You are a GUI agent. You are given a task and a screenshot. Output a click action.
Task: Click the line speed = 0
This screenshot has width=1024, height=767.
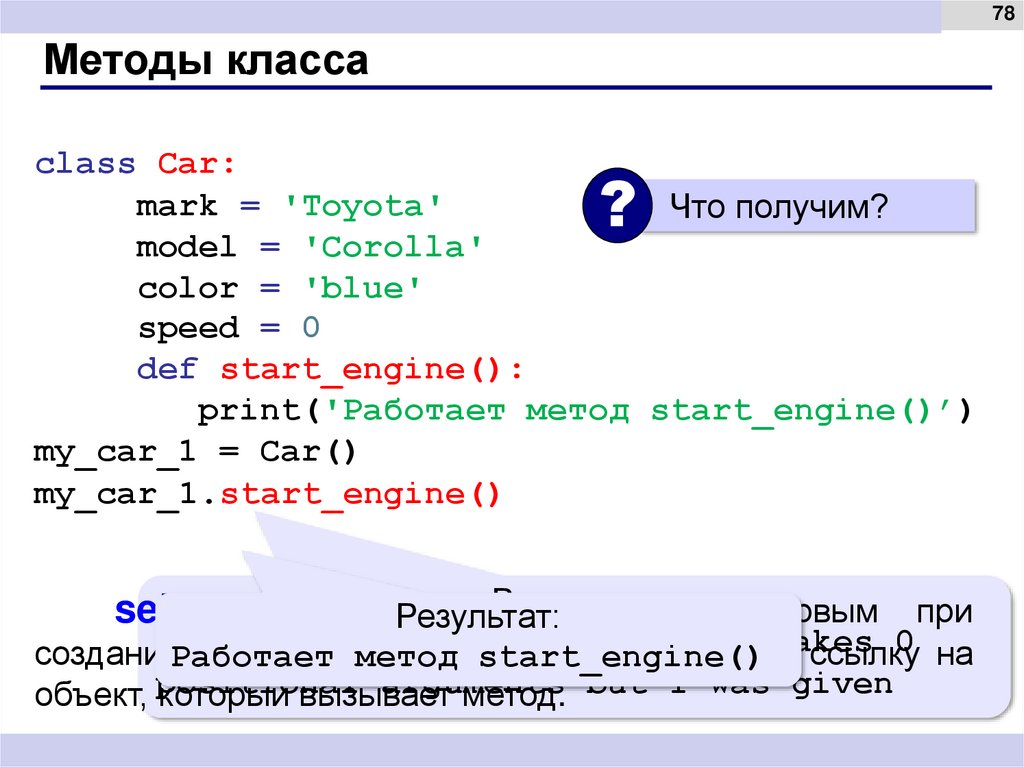pyautogui.click(x=229, y=328)
